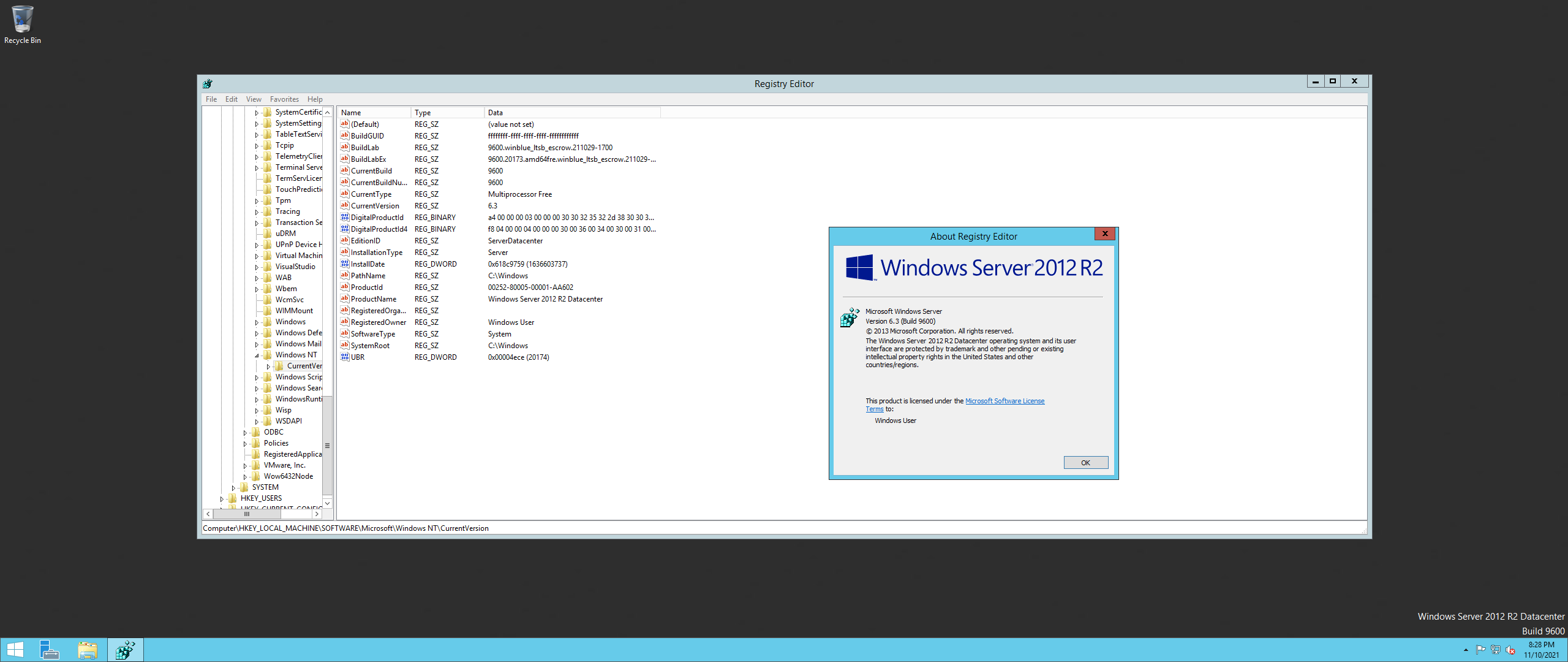
Task: Click the ProductName string value icon
Action: coord(345,299)
